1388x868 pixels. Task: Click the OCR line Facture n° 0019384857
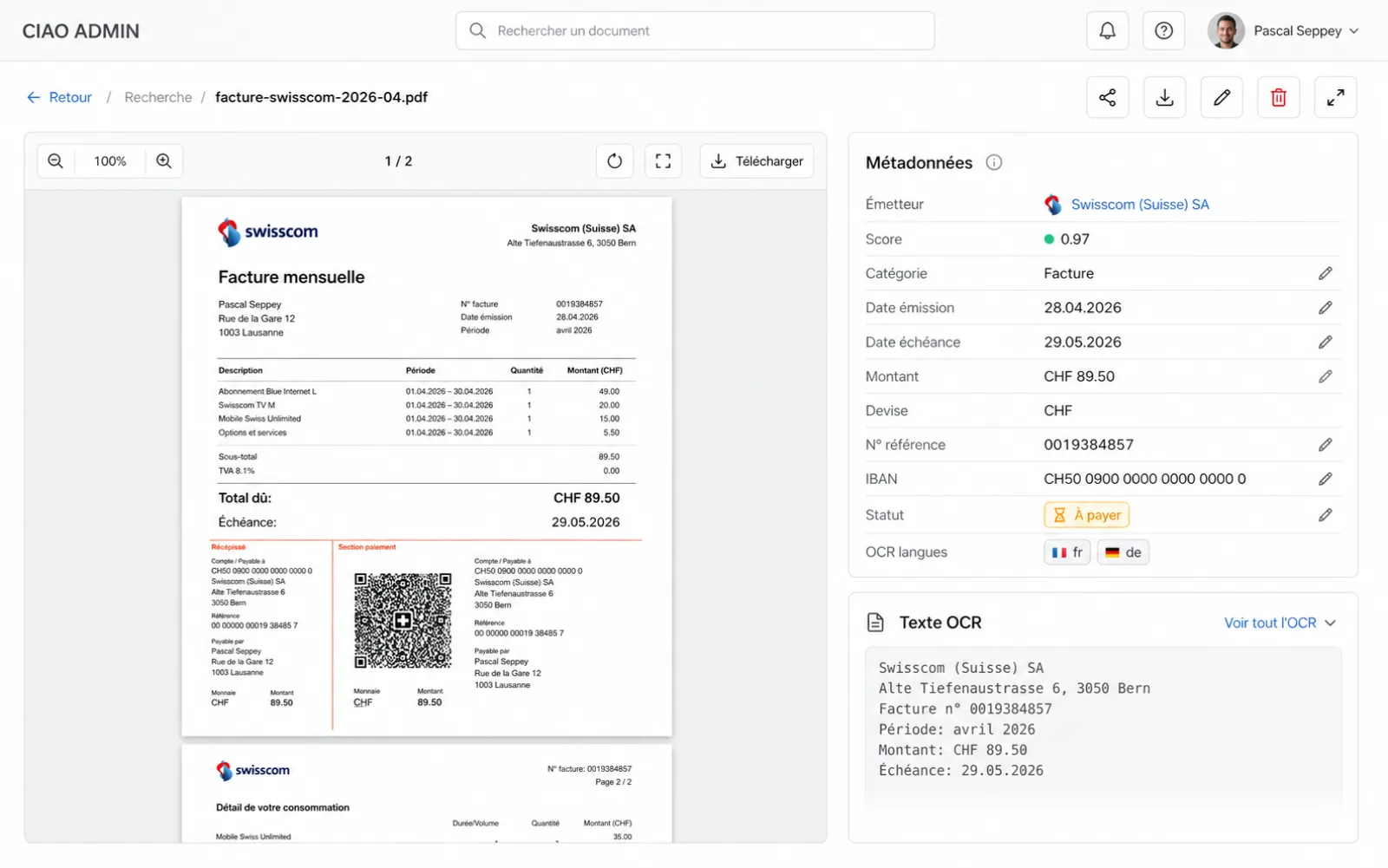click(966, 709)
